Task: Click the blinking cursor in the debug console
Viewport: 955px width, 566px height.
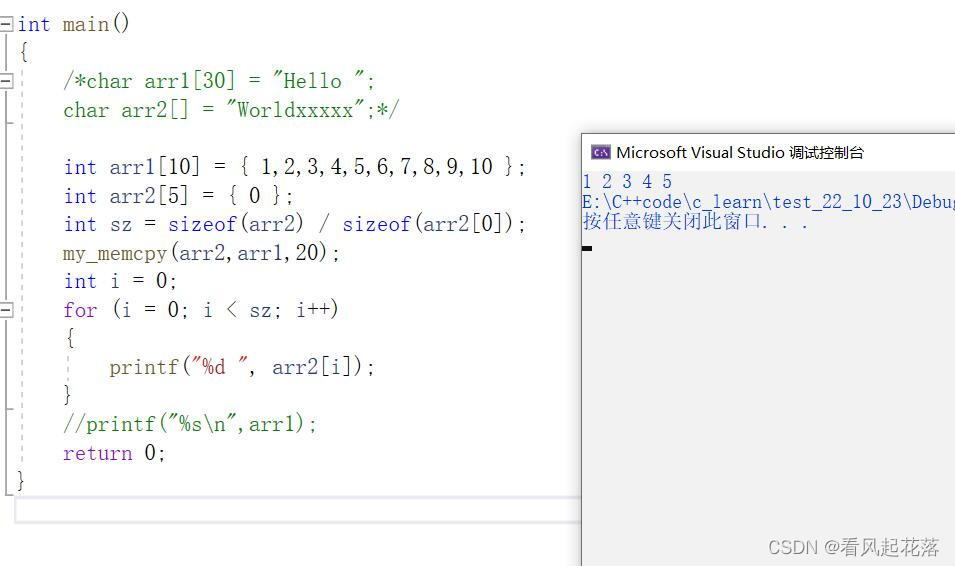Action: pyautogui.click(x=587, y=249)
